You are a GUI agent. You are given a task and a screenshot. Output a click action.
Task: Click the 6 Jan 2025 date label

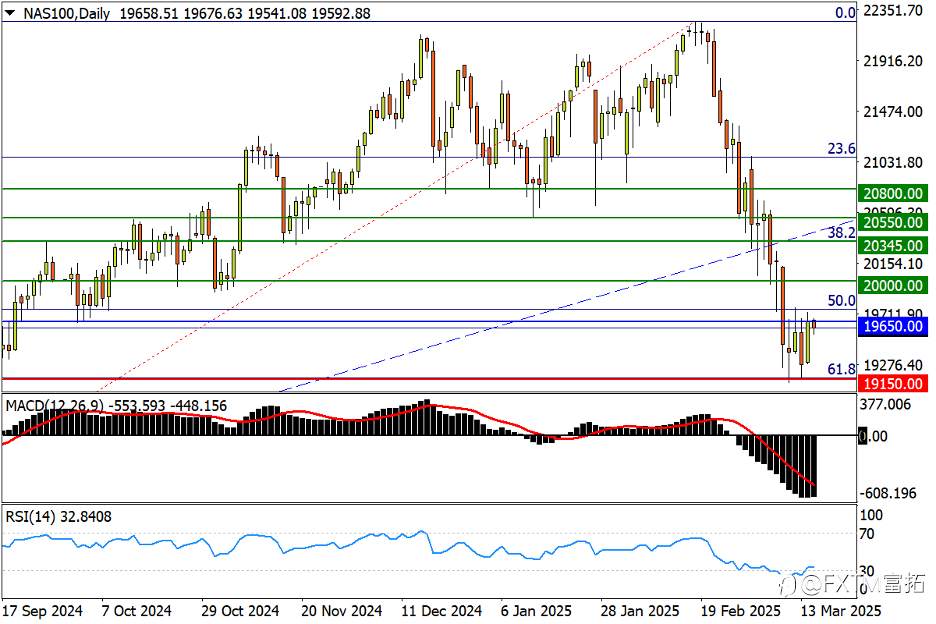pos(536,611)
